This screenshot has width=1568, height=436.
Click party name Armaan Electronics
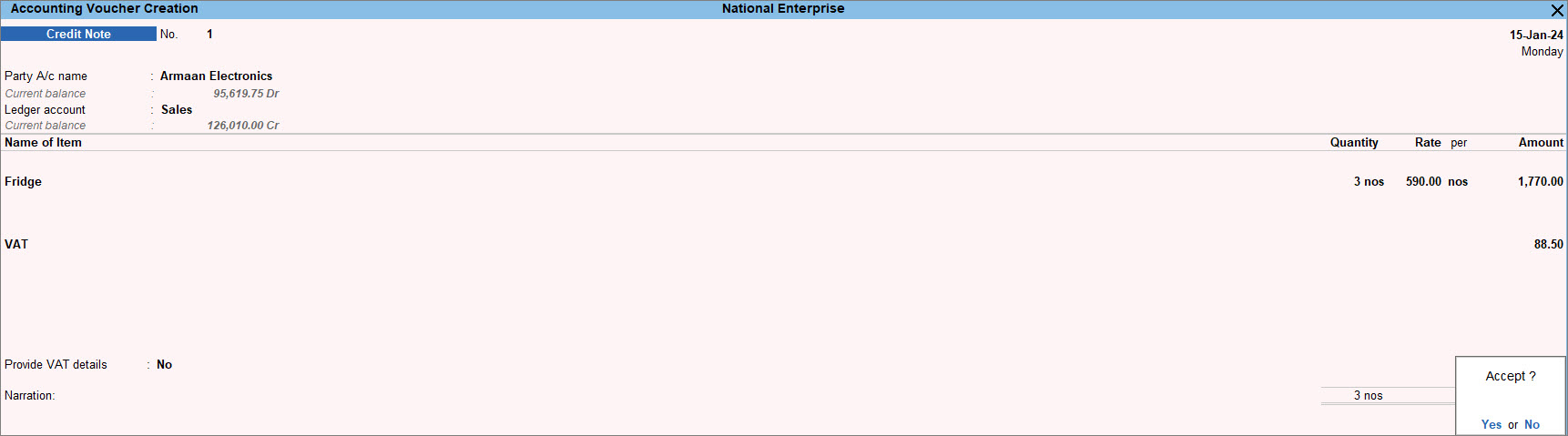pyautogui.click(x=216, y=76)
